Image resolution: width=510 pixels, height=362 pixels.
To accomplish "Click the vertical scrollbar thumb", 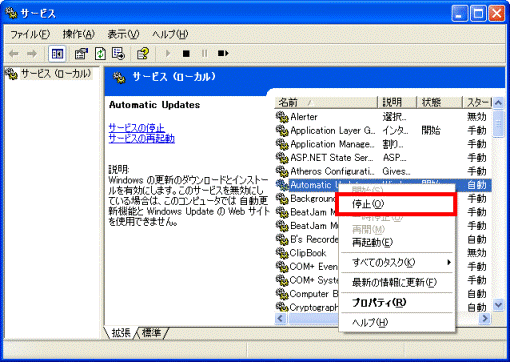I will [x=498, y=123].
